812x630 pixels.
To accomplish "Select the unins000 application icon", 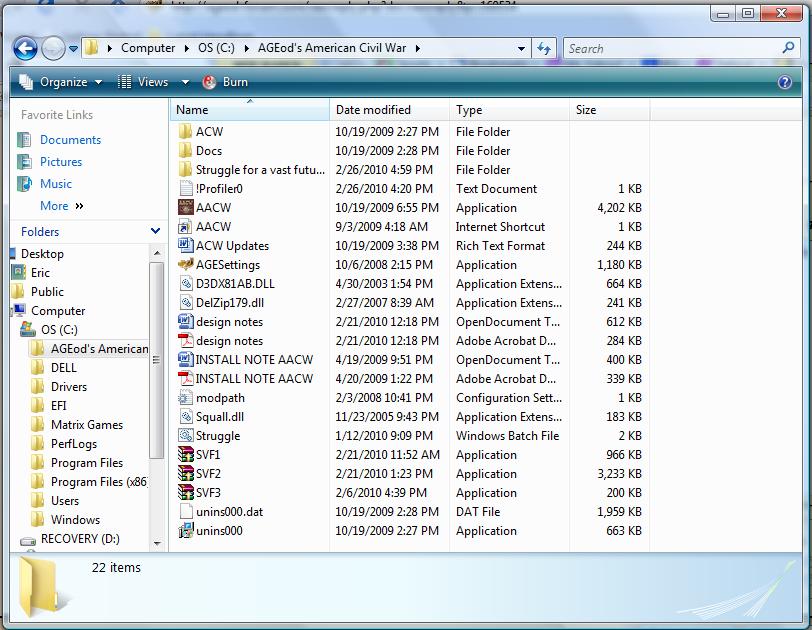I will click(x=185, y=531).
